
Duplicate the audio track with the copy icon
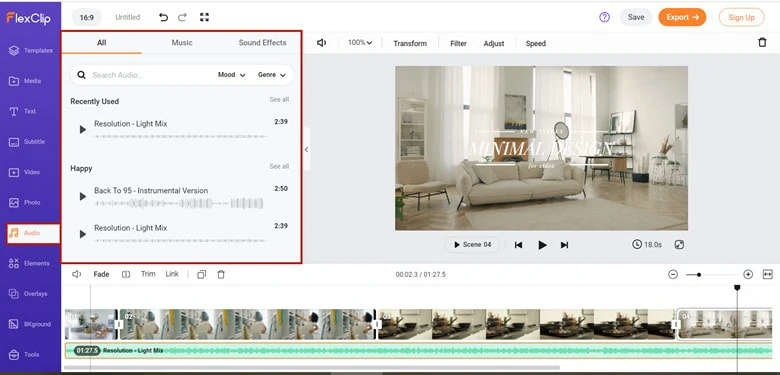[x=201, y=274]
